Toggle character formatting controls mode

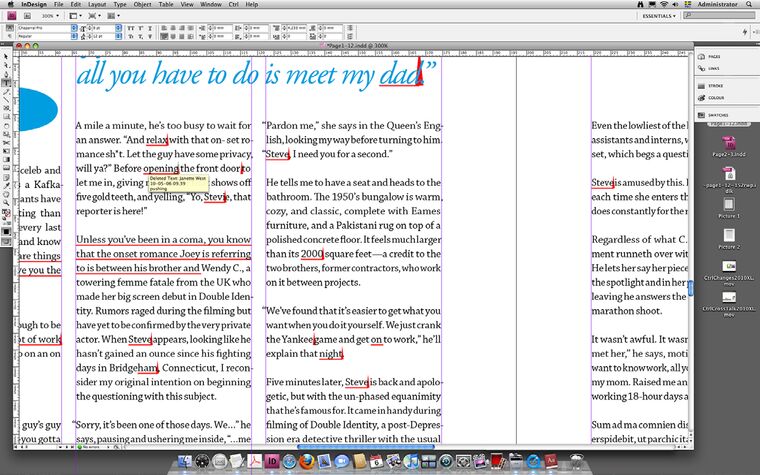click(x=9, y=28)
